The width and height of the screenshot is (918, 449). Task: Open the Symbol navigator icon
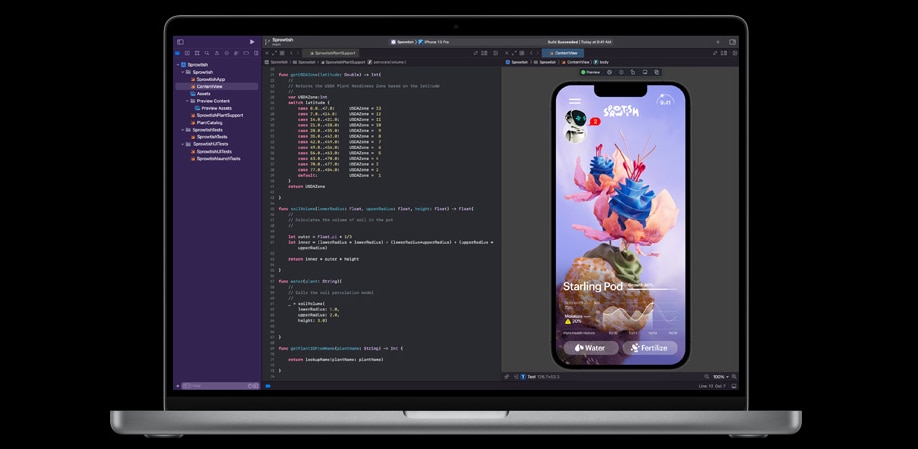click(197, 53)
